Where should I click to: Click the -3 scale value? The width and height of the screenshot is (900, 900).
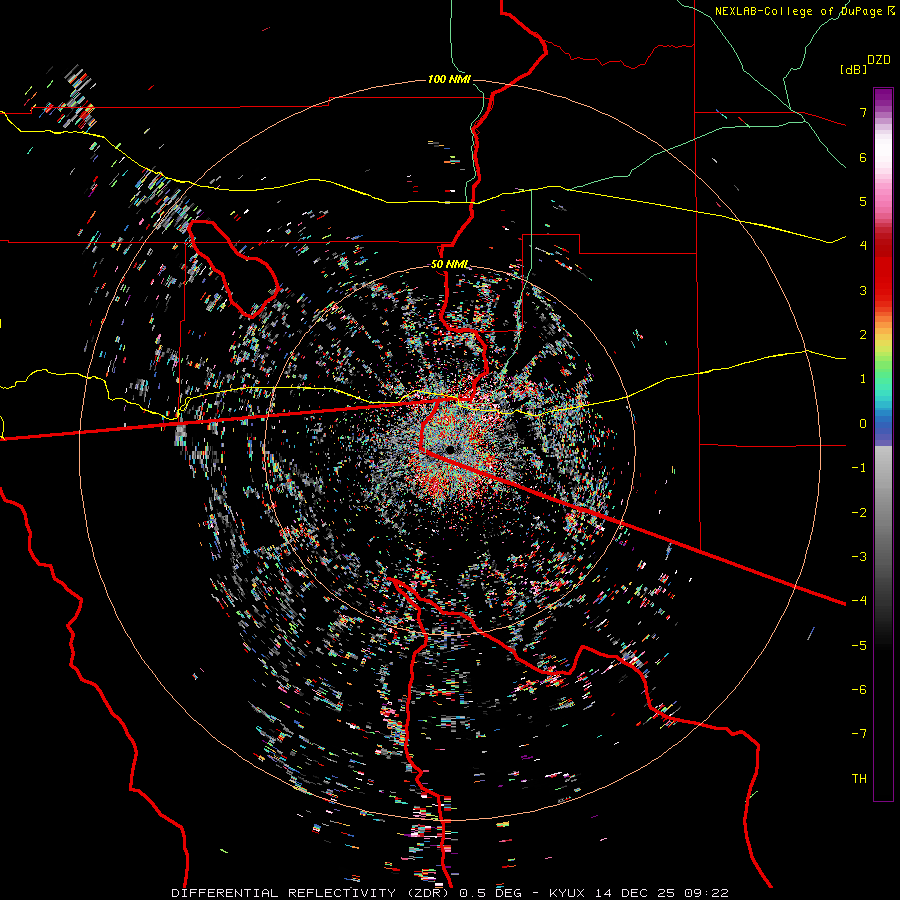tap(859, 557)
